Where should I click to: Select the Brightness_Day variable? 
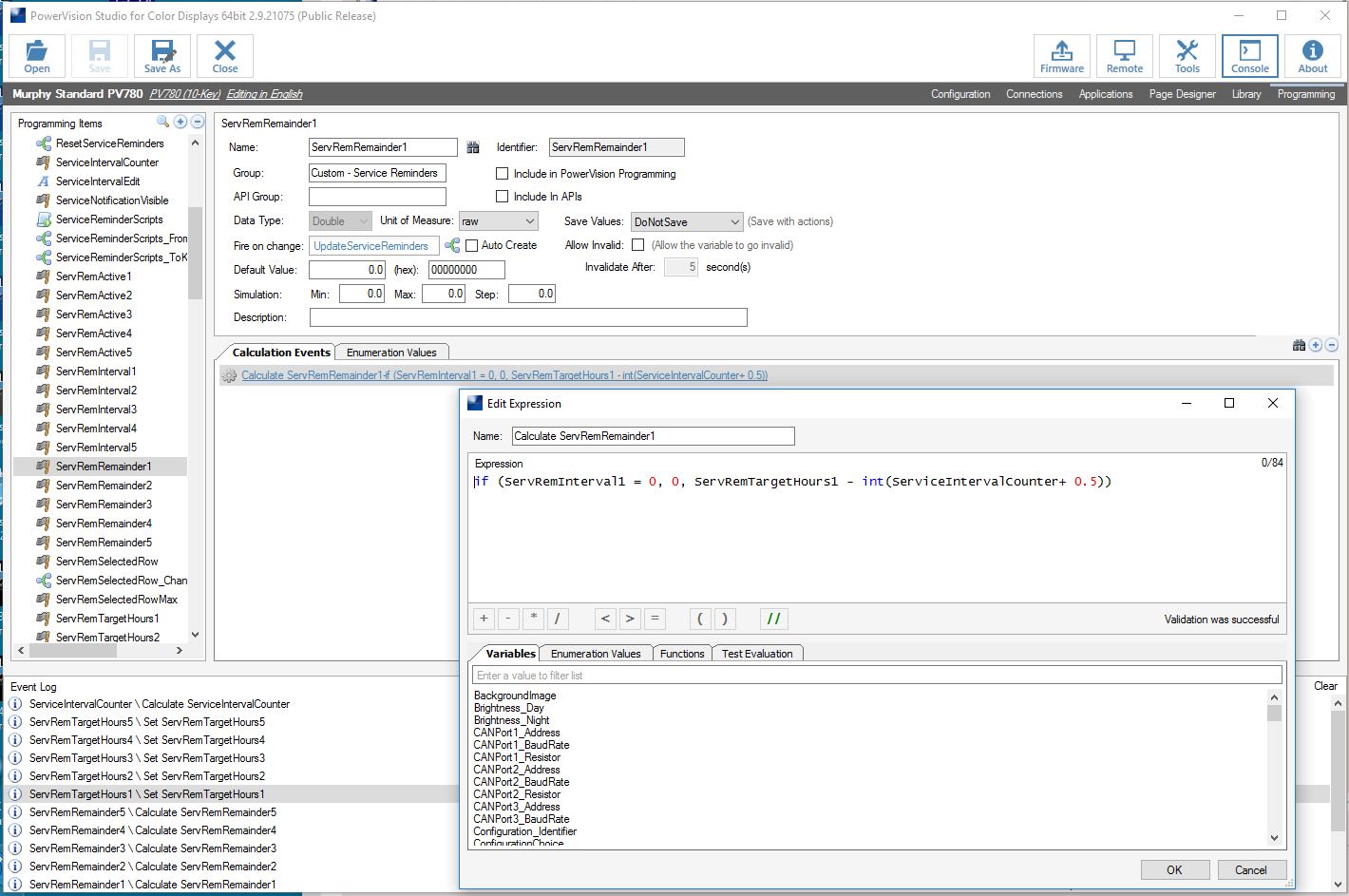click(509, 708)
